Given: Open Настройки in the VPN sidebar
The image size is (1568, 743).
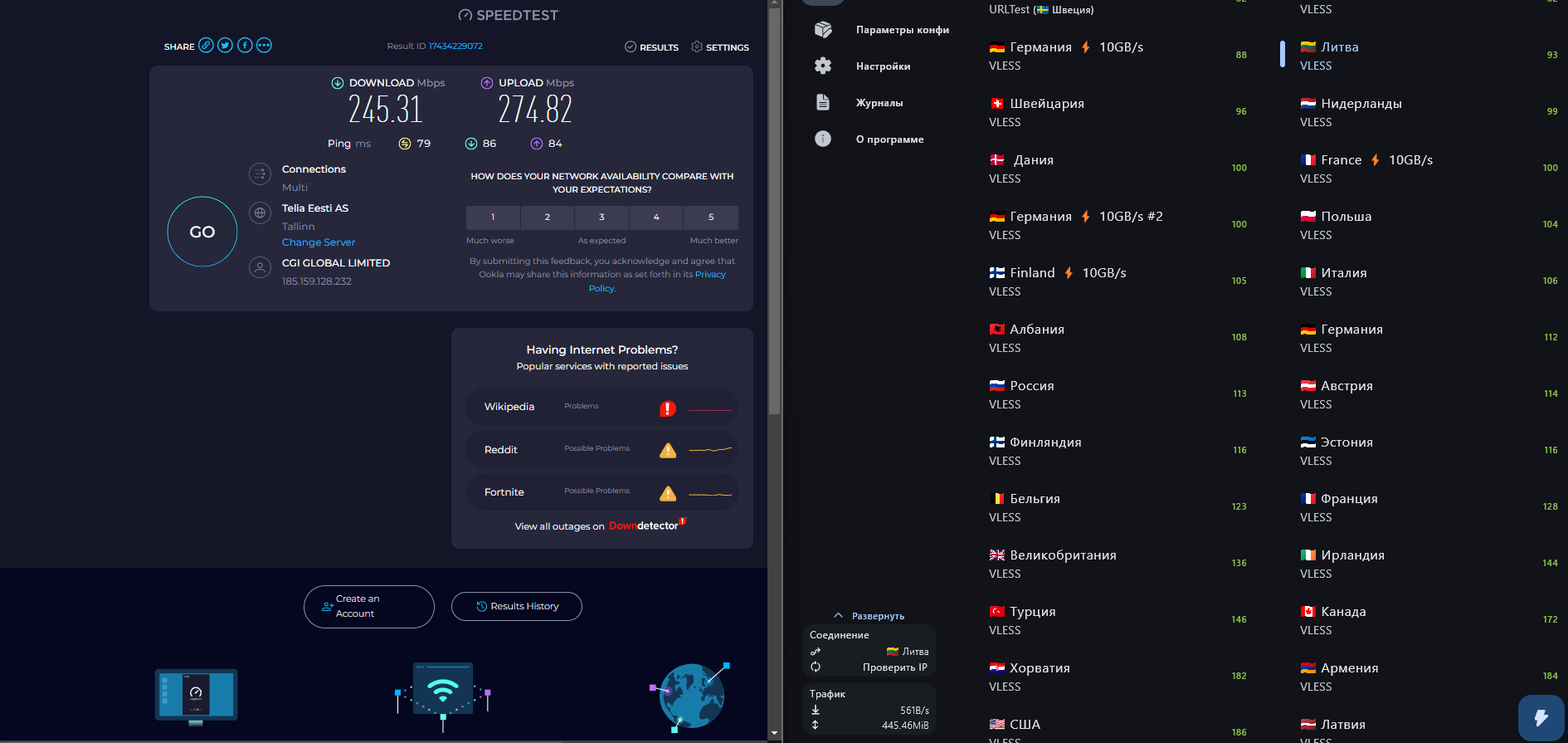Looking at the screenshot, I should click(x=884, y=66).
